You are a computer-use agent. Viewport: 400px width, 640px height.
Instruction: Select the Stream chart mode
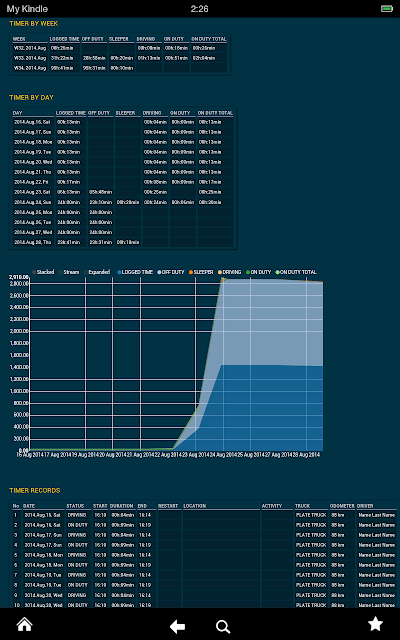[x=69, y=272]
